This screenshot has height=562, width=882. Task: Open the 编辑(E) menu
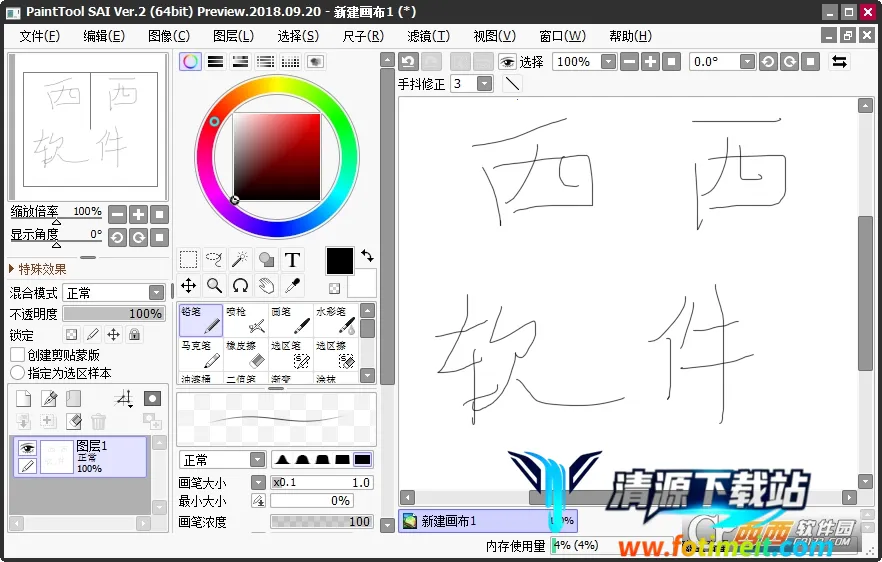(x=104, y=36)
